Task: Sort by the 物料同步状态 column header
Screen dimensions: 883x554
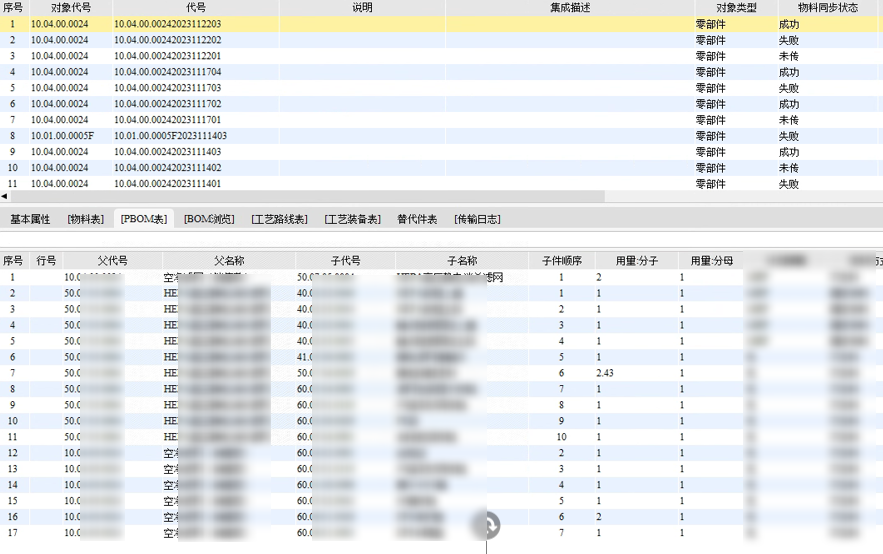Action: pyautogui.click(x=828, y=7)
